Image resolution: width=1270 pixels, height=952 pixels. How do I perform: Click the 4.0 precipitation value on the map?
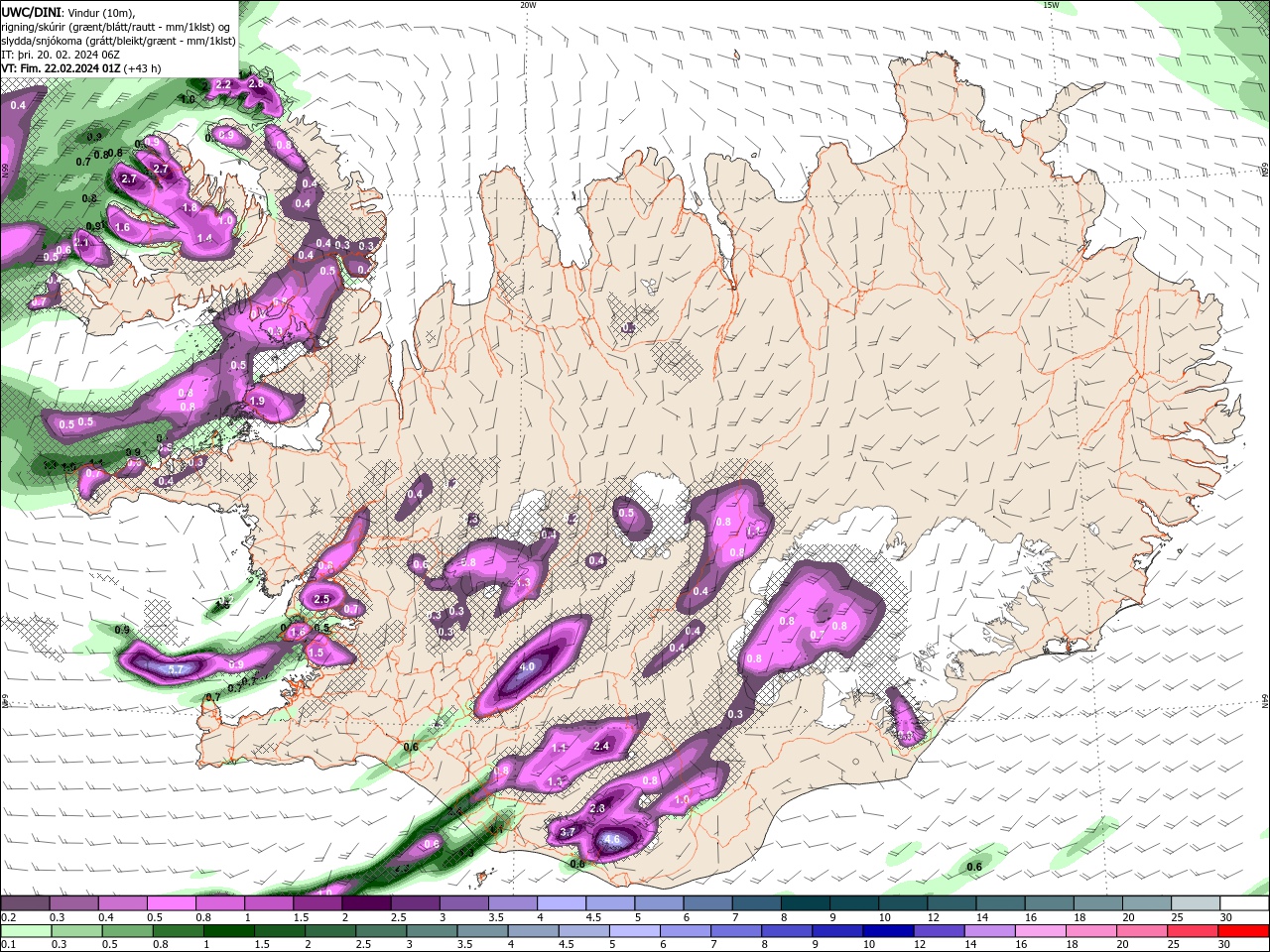pos(527,666)
